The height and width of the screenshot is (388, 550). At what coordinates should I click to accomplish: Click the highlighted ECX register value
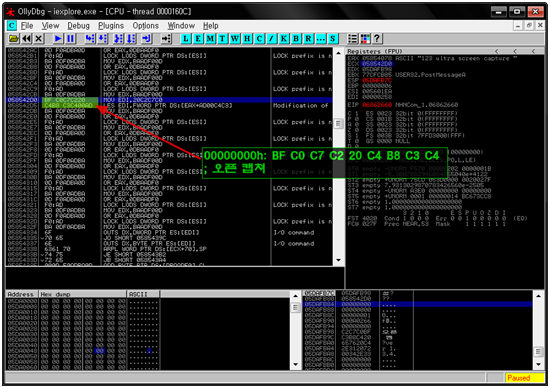coord(377,64)
